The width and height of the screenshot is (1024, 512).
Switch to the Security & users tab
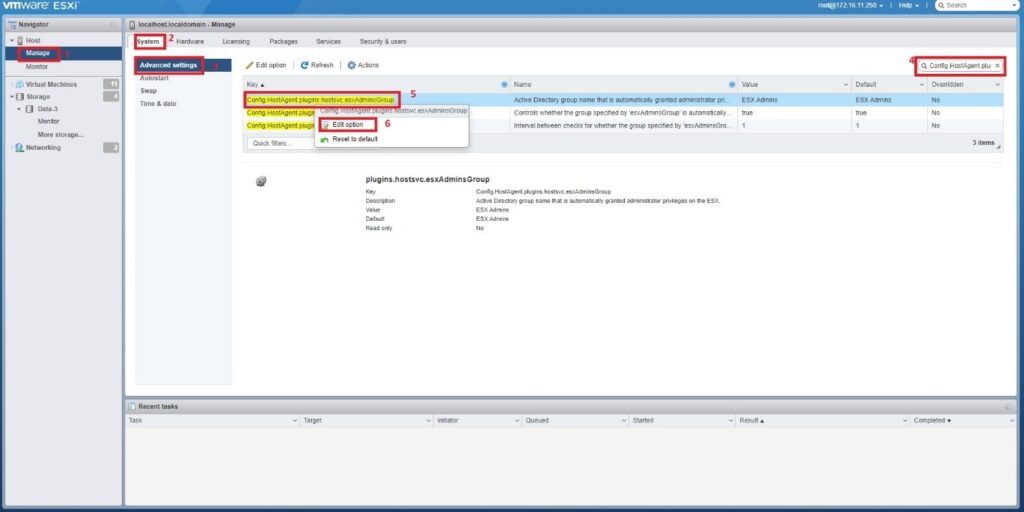coord(383,41)
